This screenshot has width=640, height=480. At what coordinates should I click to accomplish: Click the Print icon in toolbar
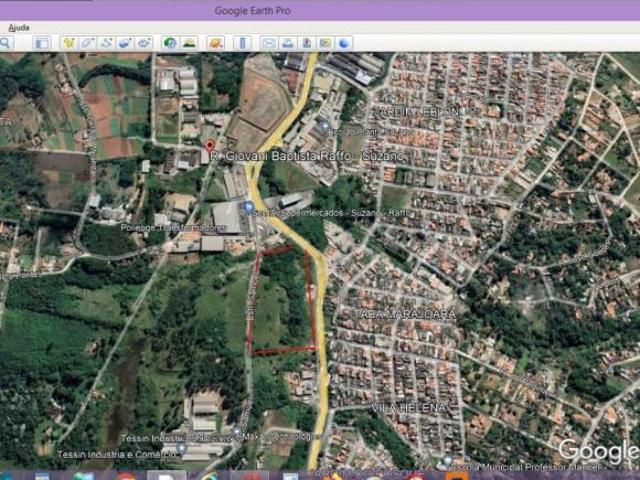coord(287,43)
